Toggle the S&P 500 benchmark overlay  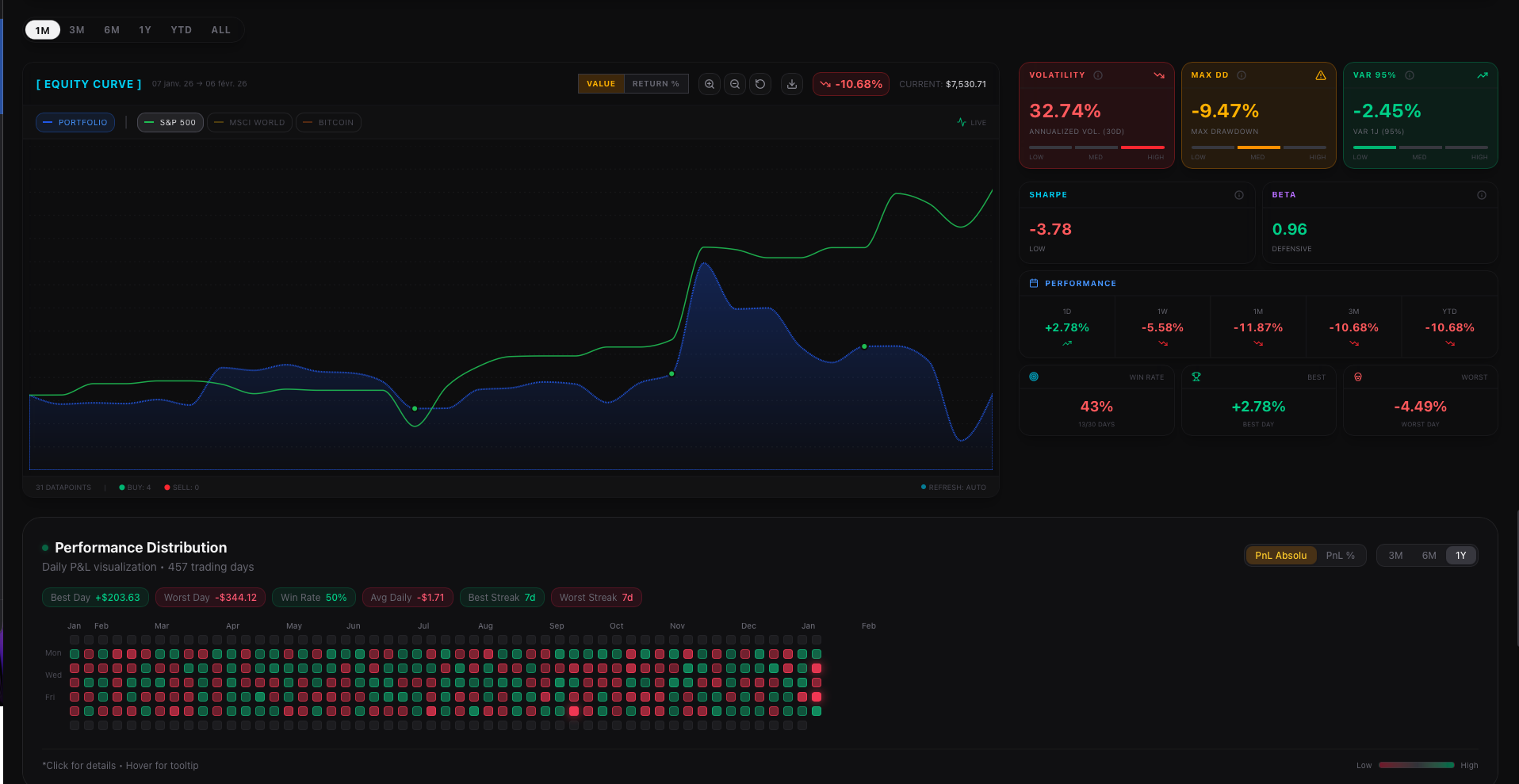click(x=170, y=122)
